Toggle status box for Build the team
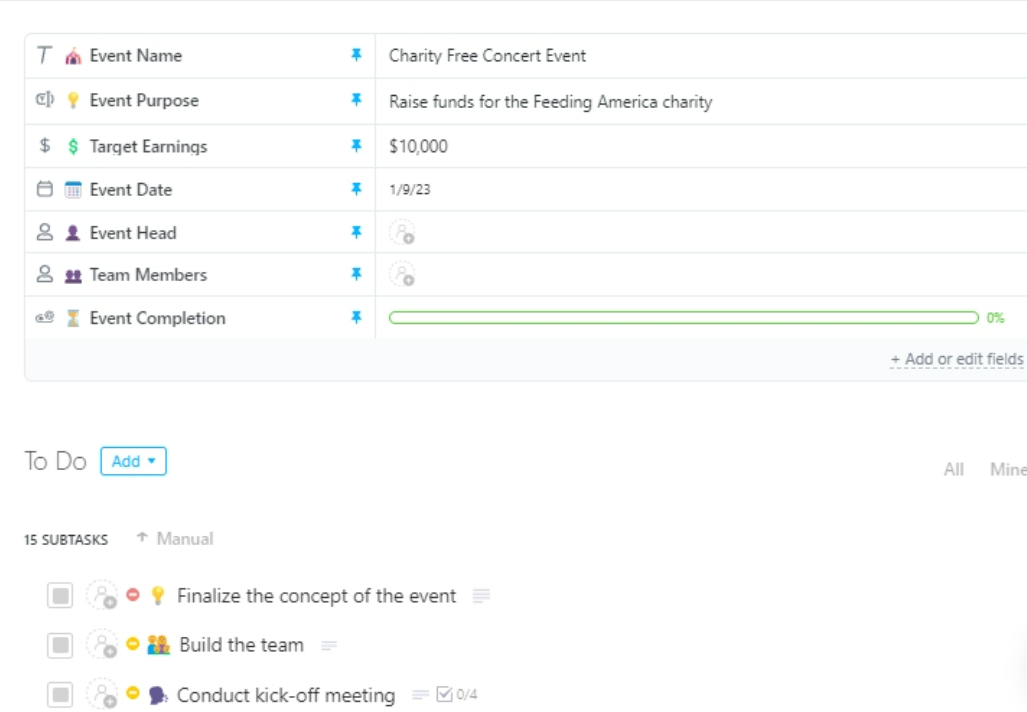The height and width of the screenshot is (712, 1027). tap(60, 645)
